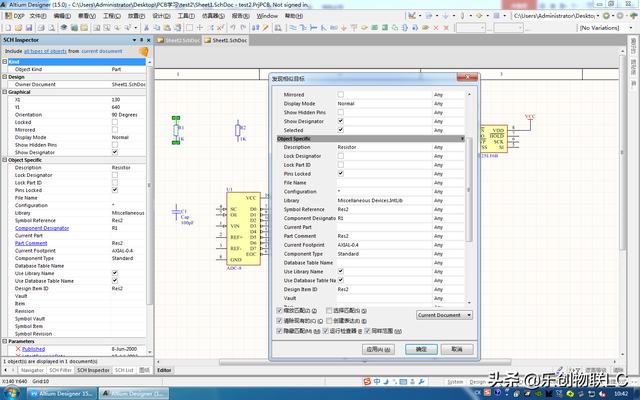Switch to the Navigator panel tab

point(32,370)
